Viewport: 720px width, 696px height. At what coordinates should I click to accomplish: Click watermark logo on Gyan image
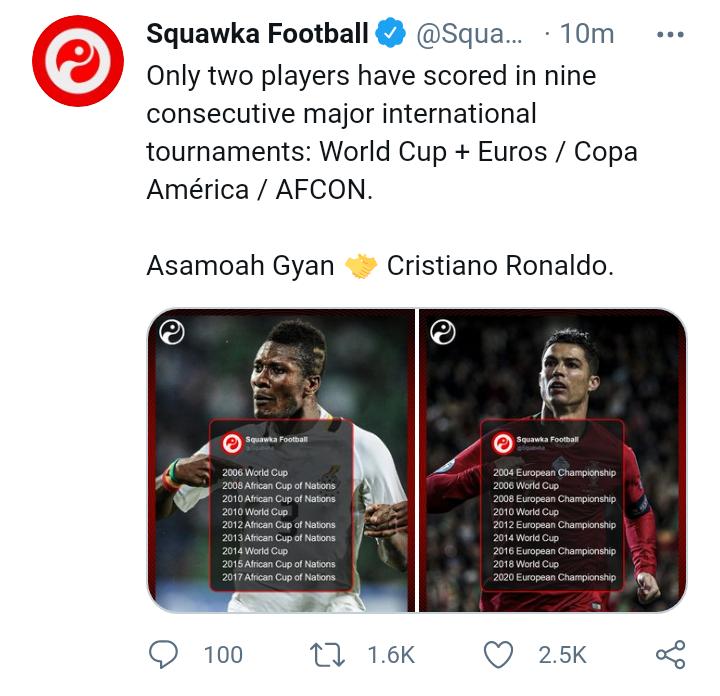(x=172, y=332)
